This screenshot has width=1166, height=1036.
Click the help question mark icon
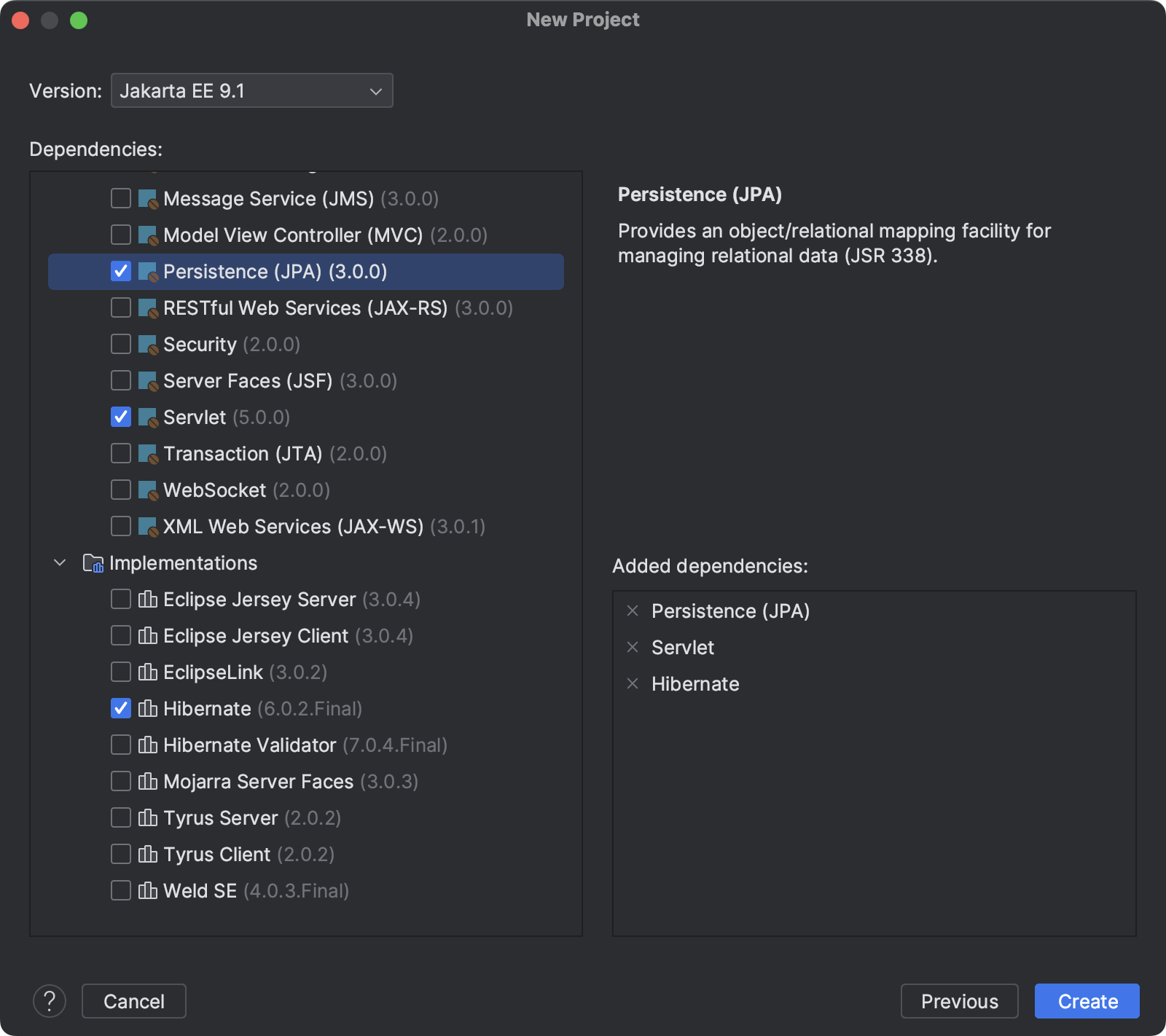tap(50, 1001)
